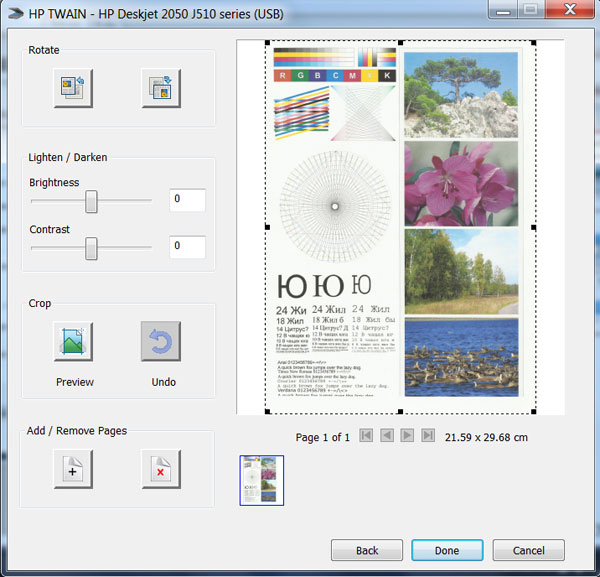Focus the Contrast value field
Image resolution: width=600 pixels, height=577 pixels.
pos(188,247)
